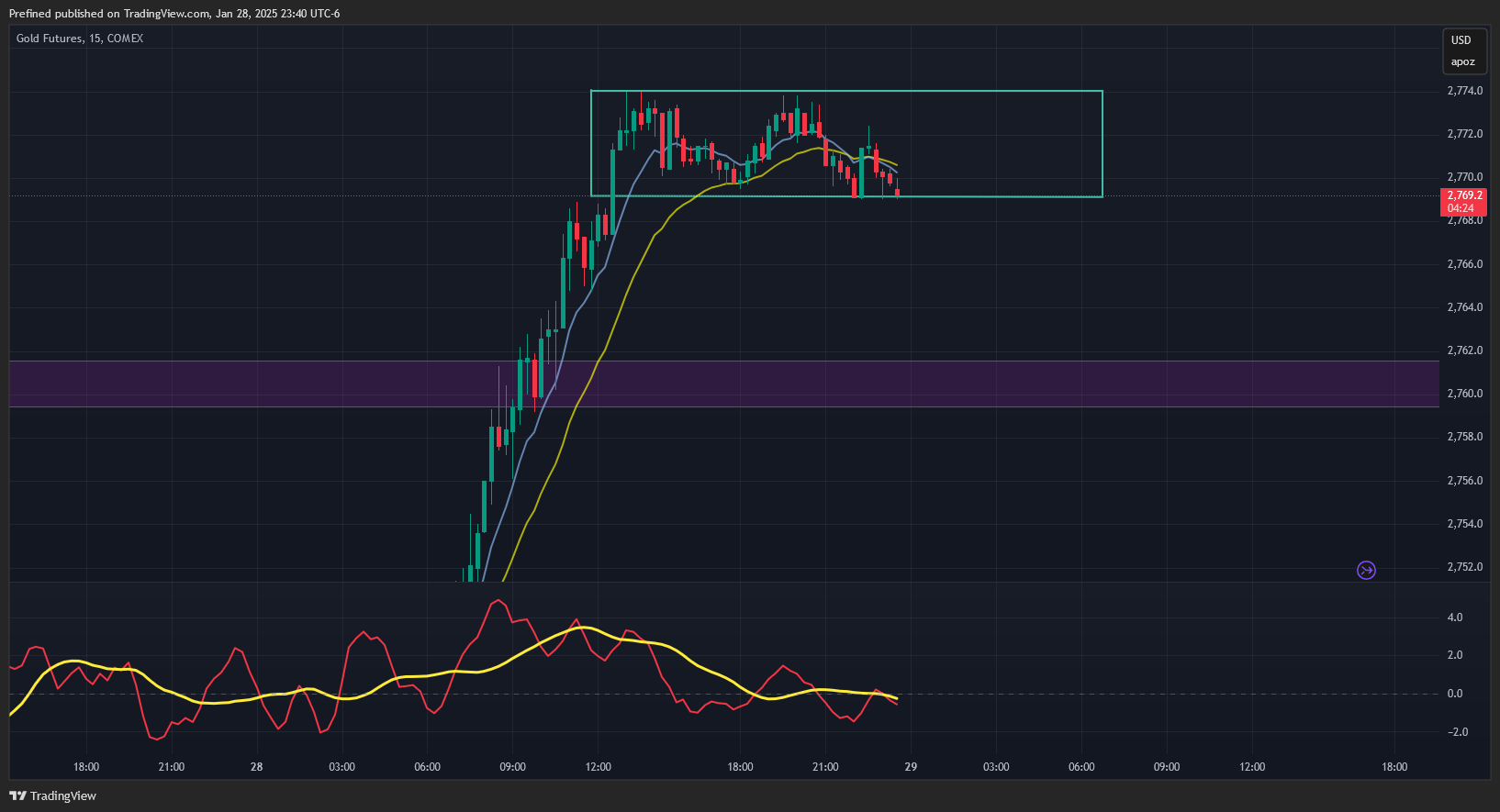
Task: Click the oscillator 0.0 scale label
Action: tap(1455, 694)
